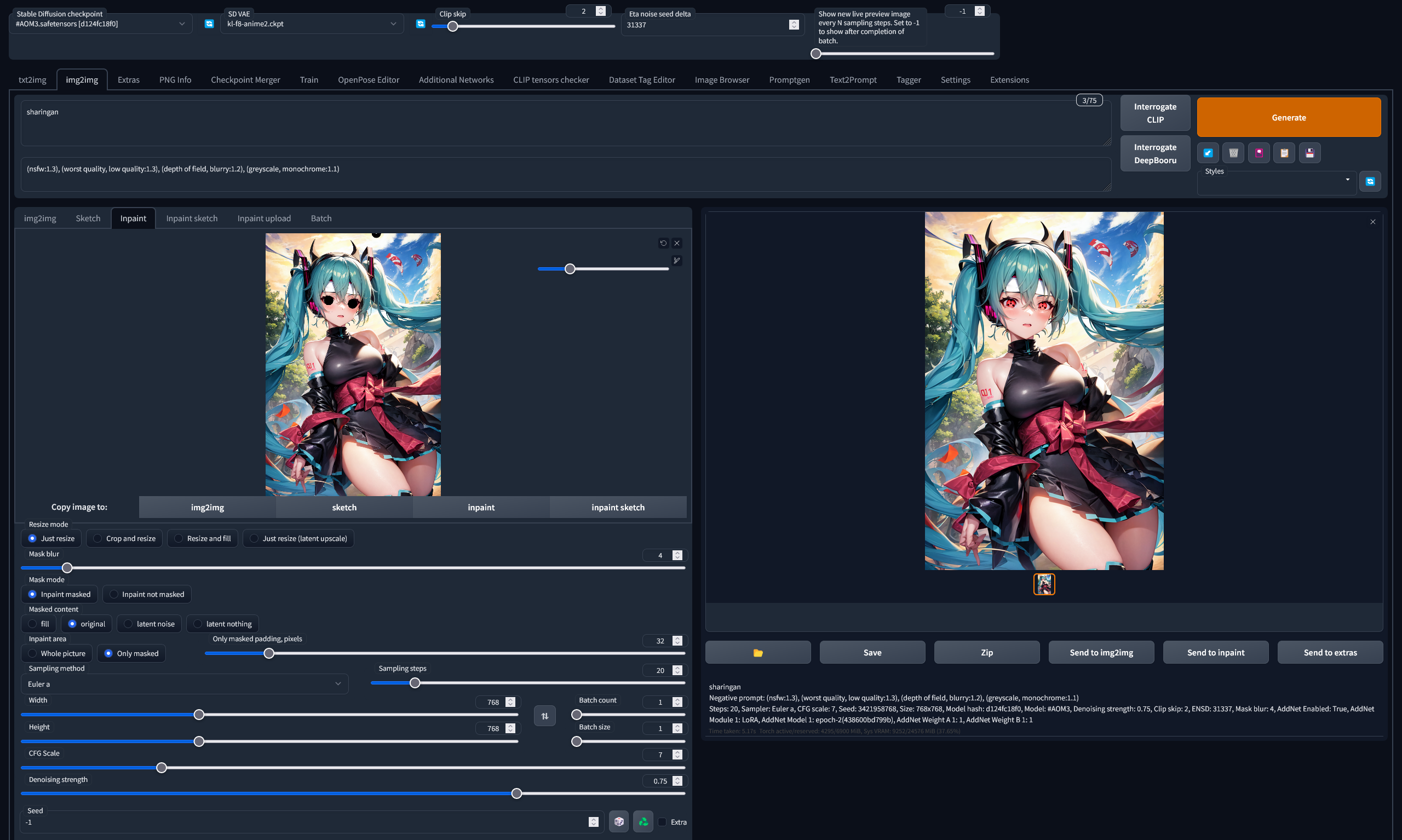Click Send to inpaint

point(1215,653)
